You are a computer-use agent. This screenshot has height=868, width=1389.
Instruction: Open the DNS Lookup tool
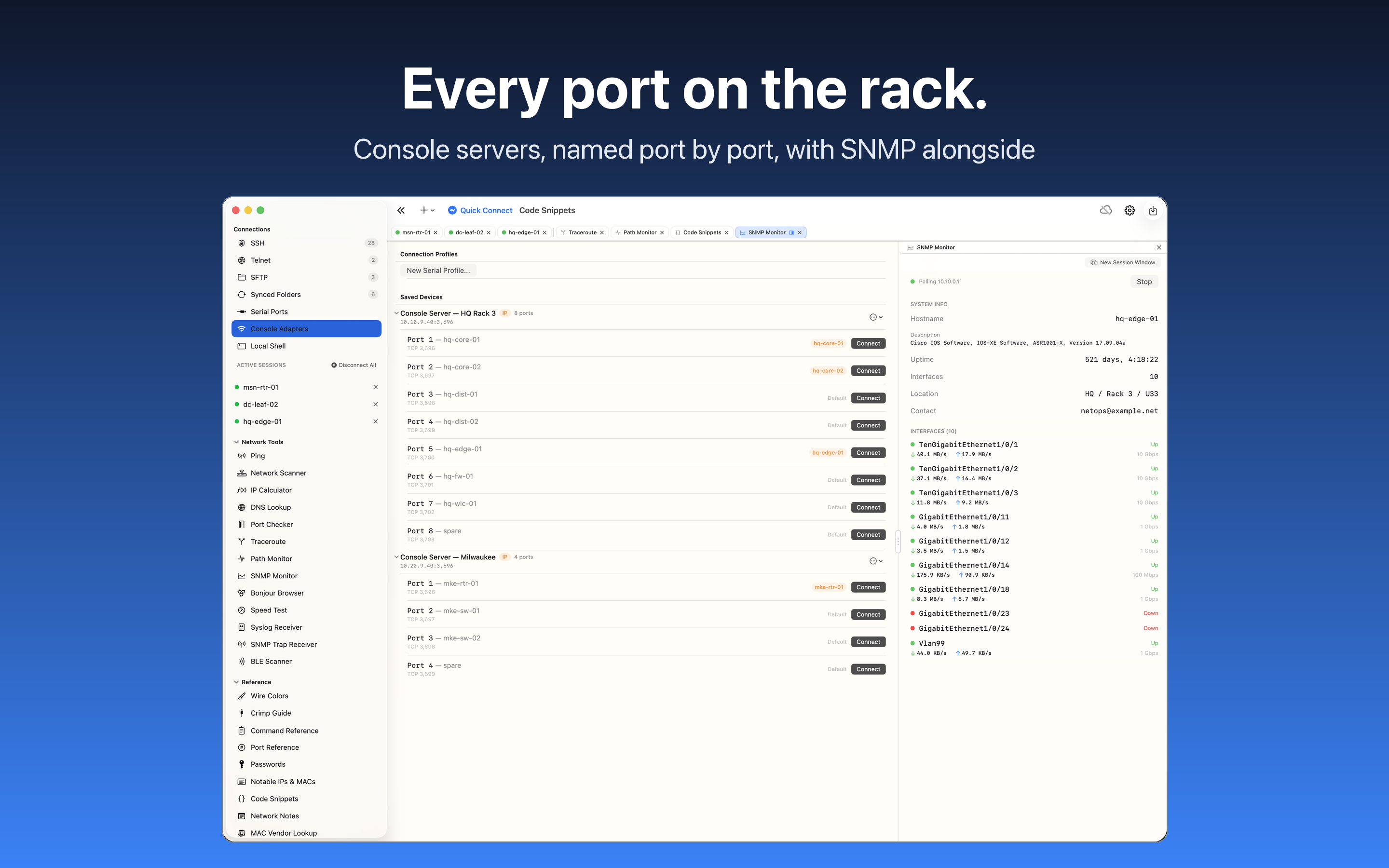point(307,507)
